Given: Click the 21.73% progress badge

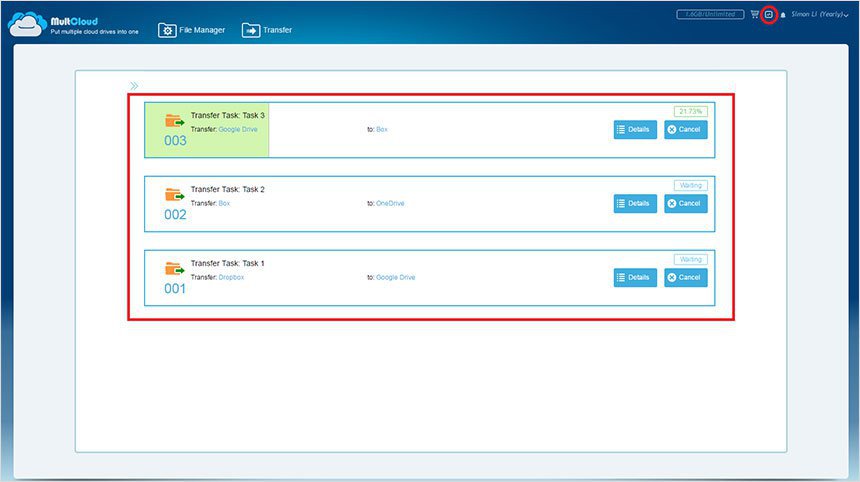Looking at the screenshot, I should pyautogui.click(x=691, y=111).
